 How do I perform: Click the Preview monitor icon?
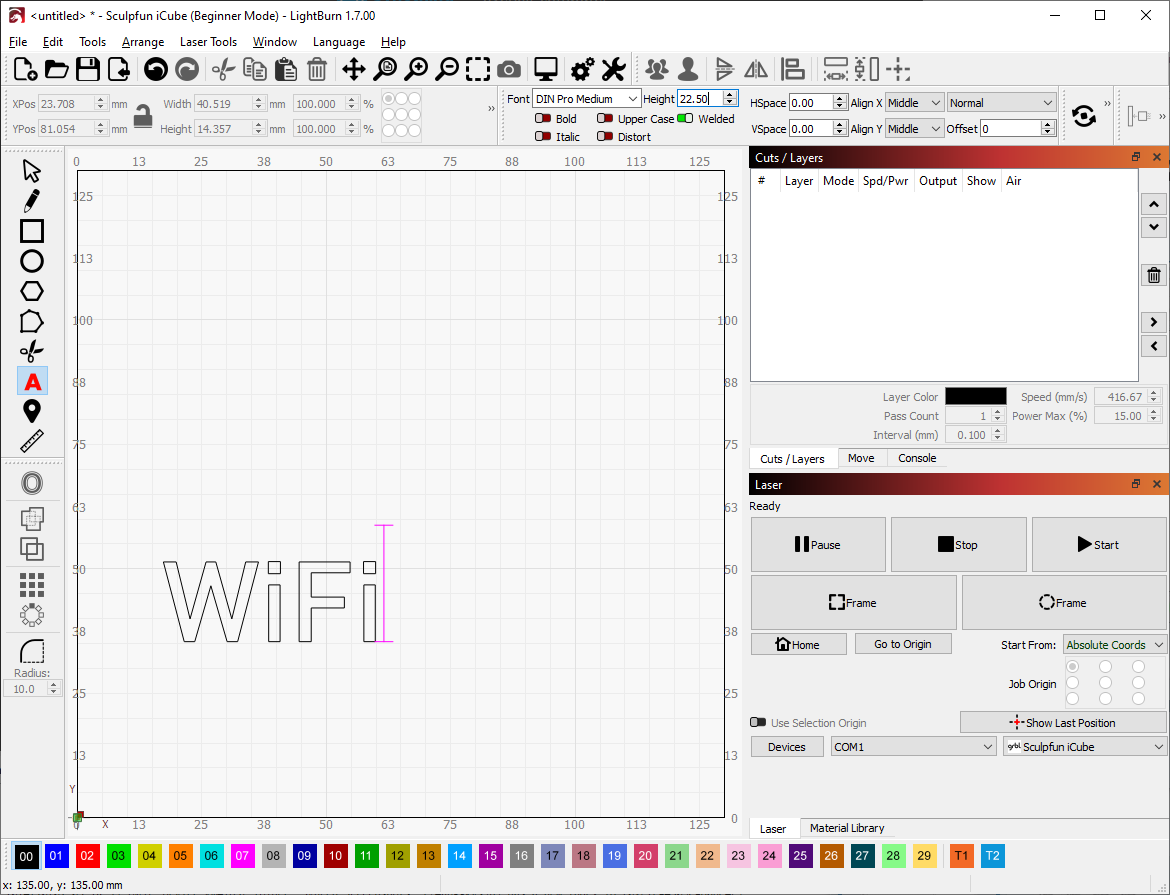545,69
